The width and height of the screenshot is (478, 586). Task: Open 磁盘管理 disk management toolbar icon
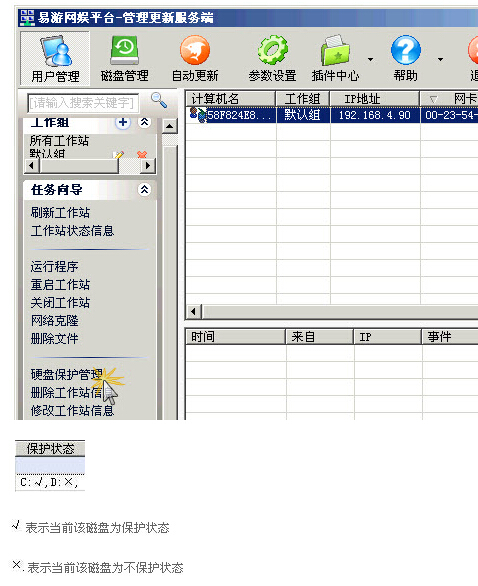click(x=124, y=58)
